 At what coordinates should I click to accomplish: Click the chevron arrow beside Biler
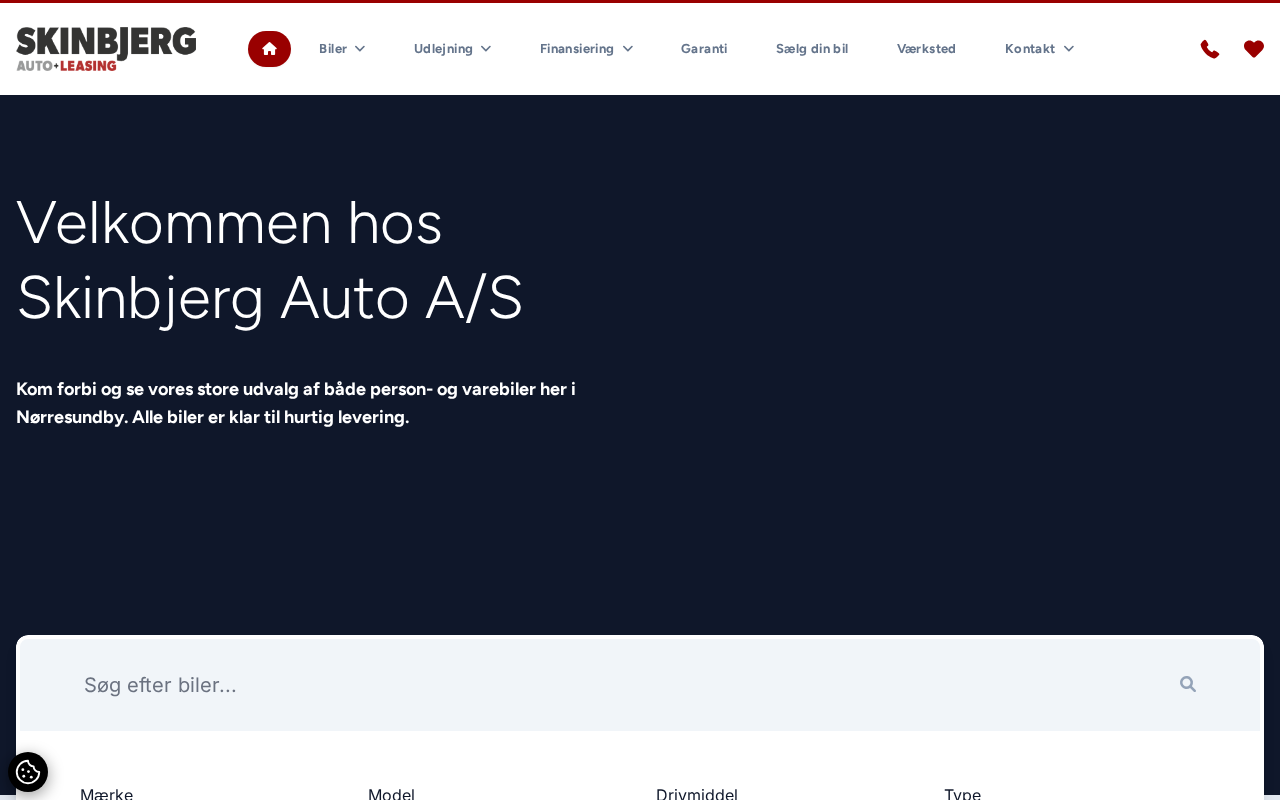click(360, 49)
